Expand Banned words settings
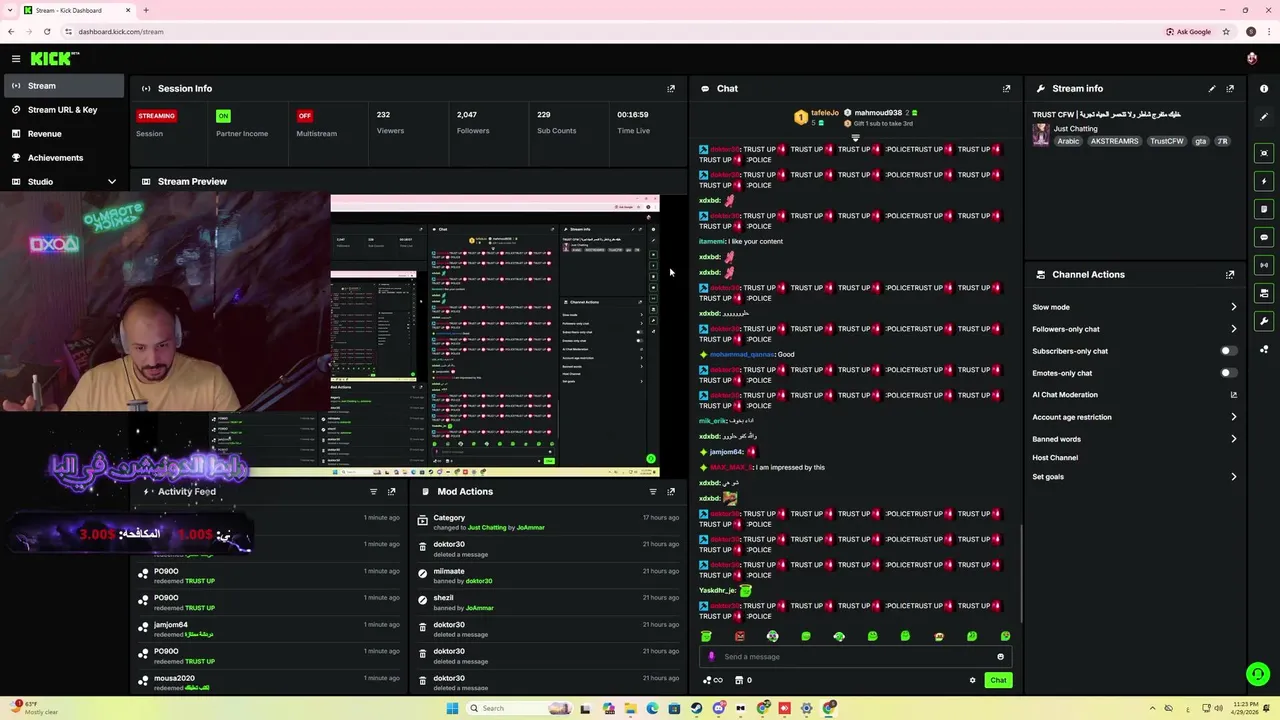The width and height of the screenshot is (1280, 720). coord(1233,439)
